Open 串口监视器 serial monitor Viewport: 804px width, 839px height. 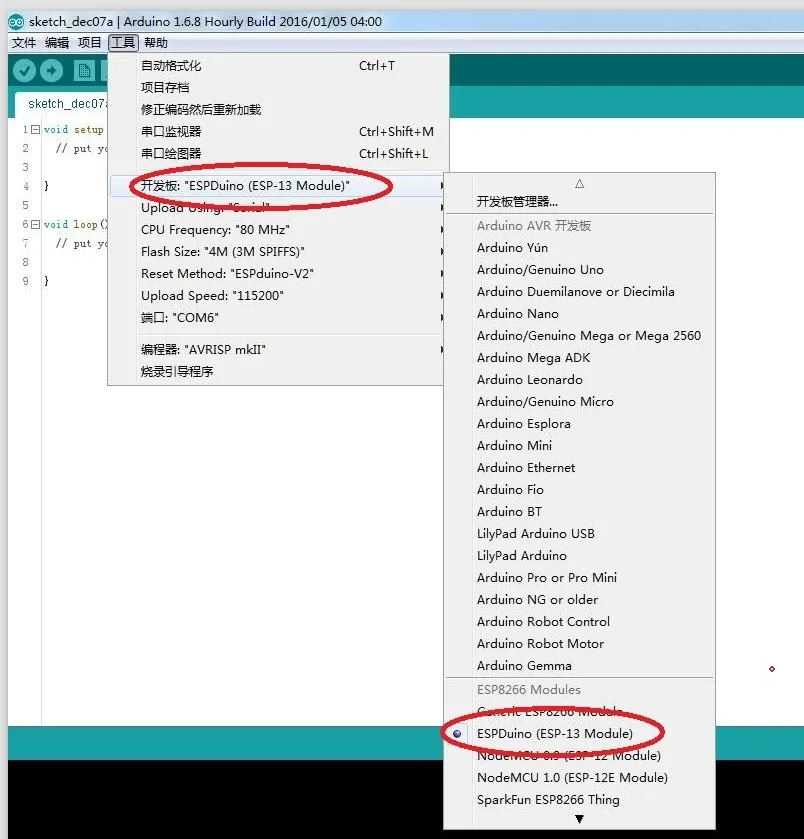pos(278,132)
